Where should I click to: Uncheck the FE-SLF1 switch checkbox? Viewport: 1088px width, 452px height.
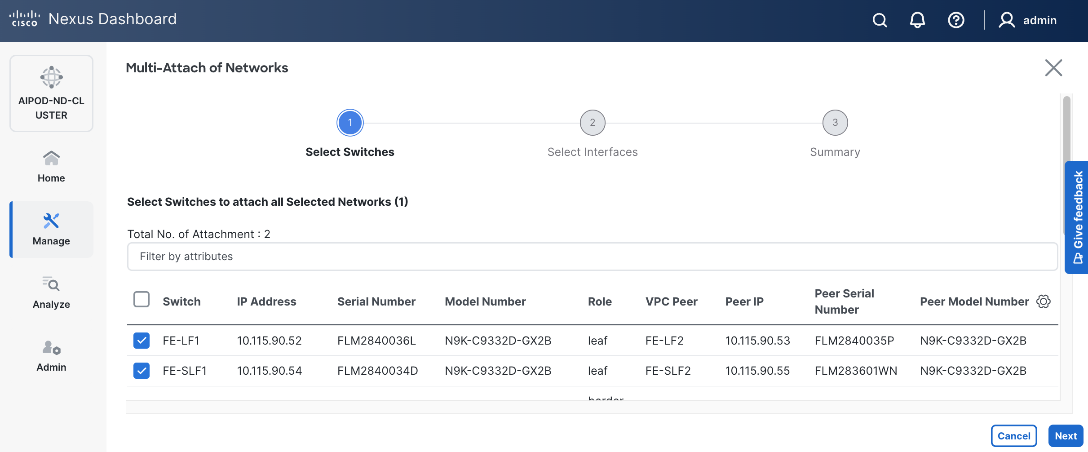click(142, 371)
